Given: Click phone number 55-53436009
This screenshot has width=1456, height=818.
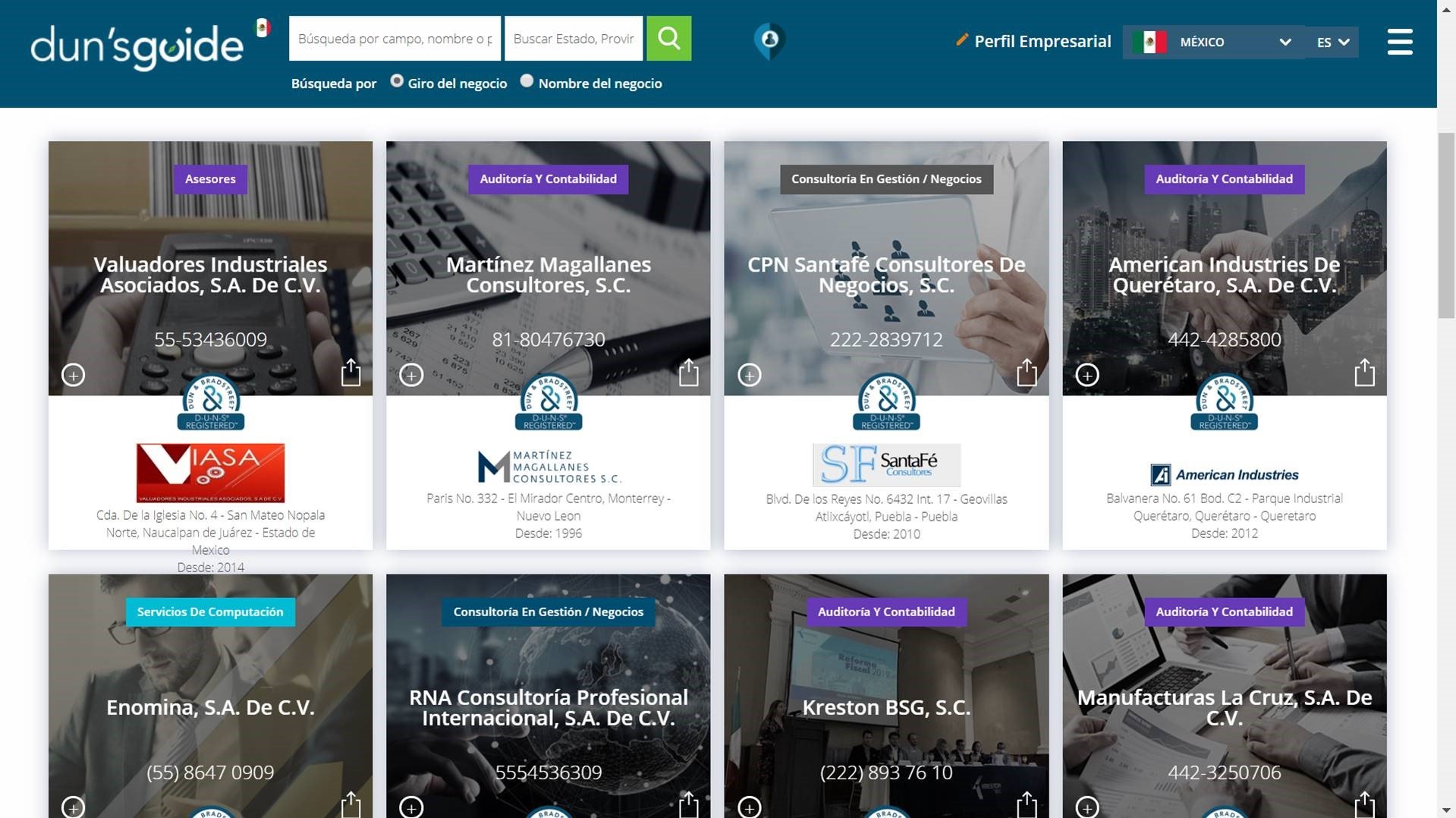Looking at the screenshot, I should 211,339.
